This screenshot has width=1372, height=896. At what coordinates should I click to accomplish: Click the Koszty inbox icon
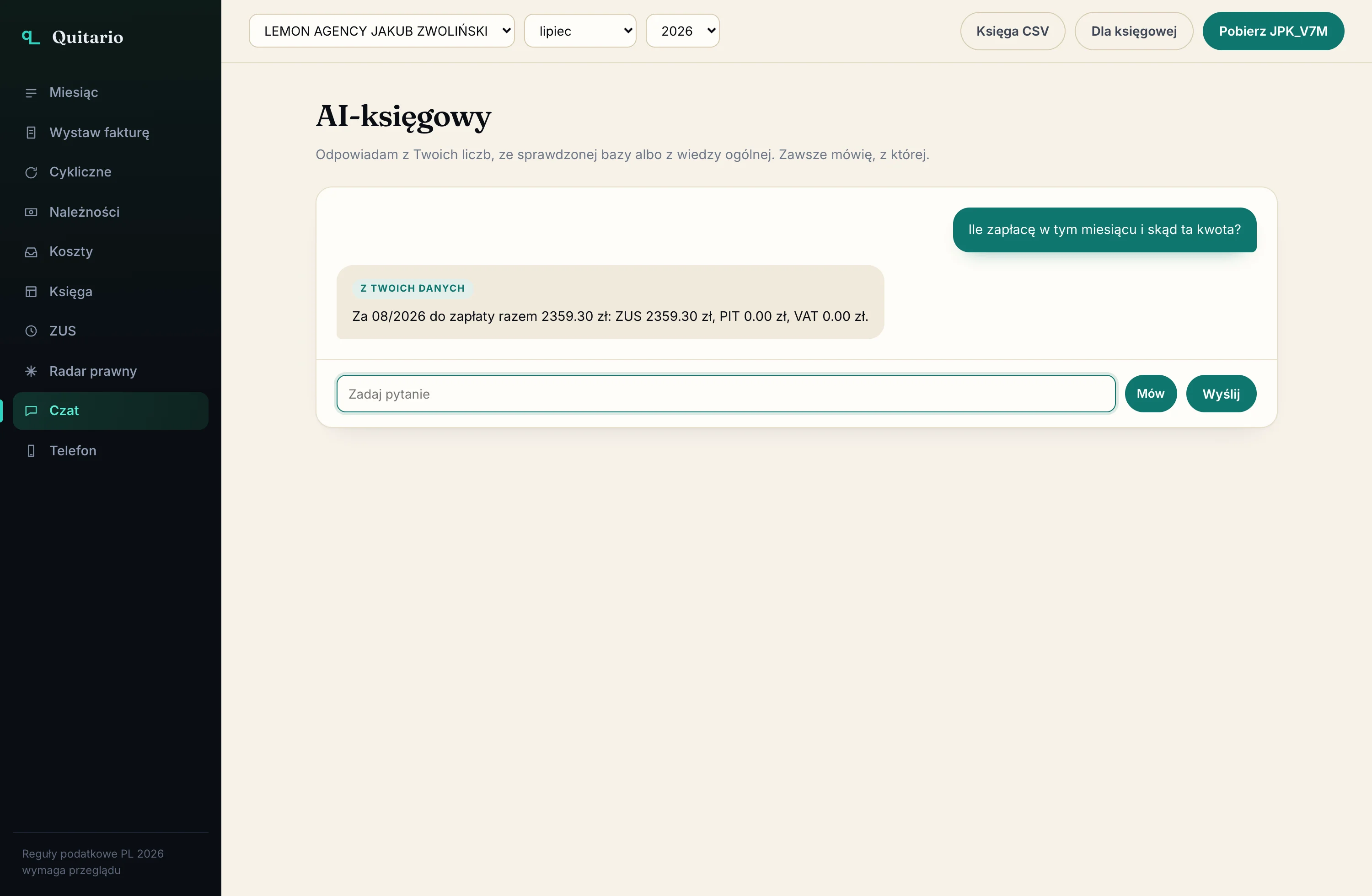point(31,252)
